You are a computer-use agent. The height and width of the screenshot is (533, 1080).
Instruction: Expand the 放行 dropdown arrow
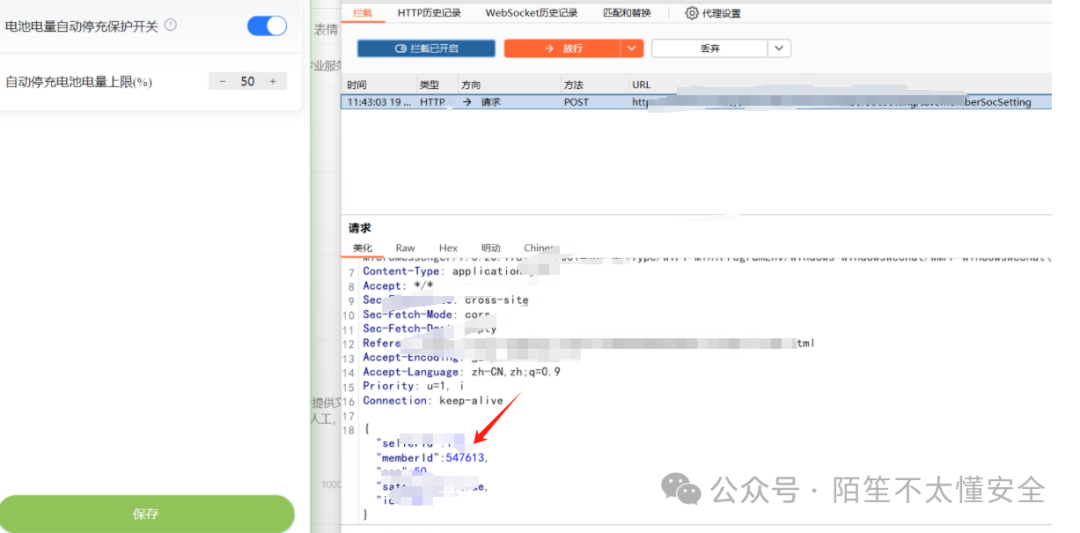(x=632, y=48)
